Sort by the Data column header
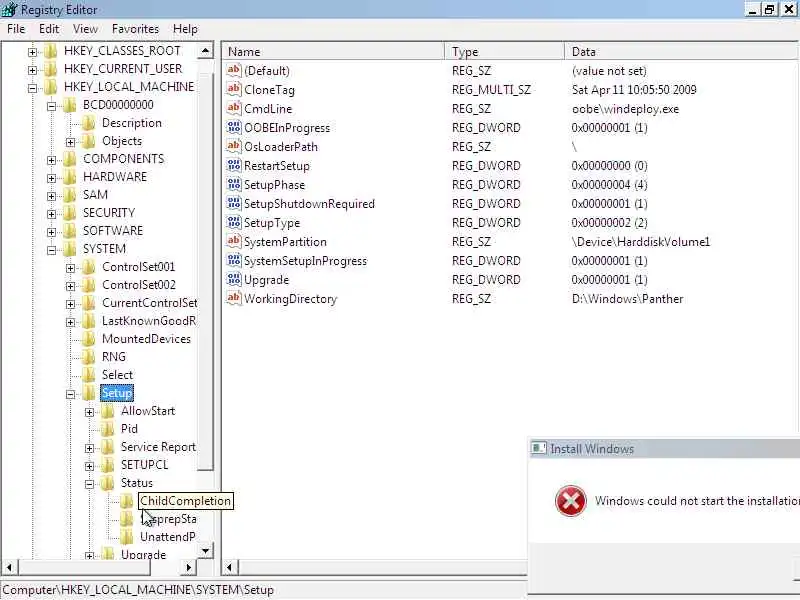Image resolution: width=800 pixels, height=600 pixels. (682, 52)
